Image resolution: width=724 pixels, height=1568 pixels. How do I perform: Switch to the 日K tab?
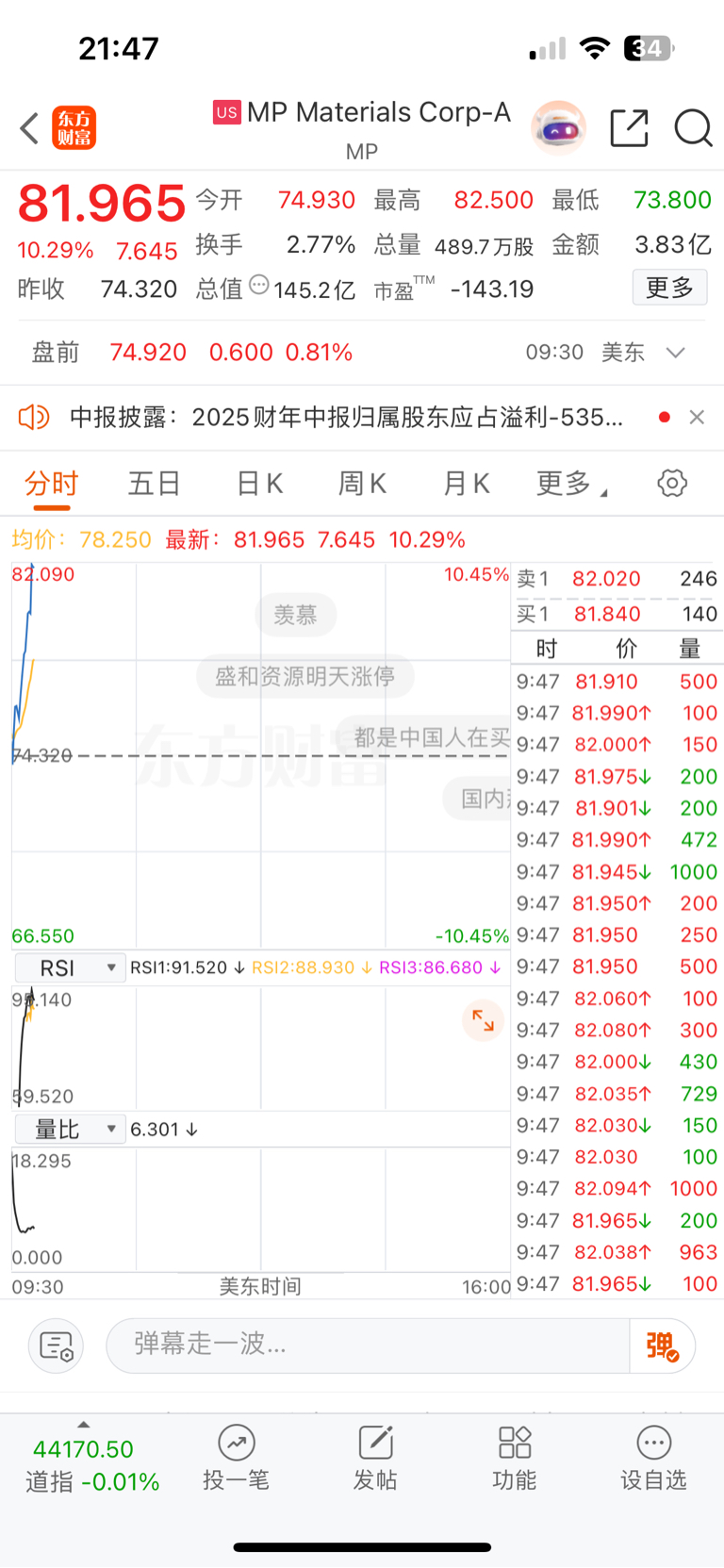[259, 484]
